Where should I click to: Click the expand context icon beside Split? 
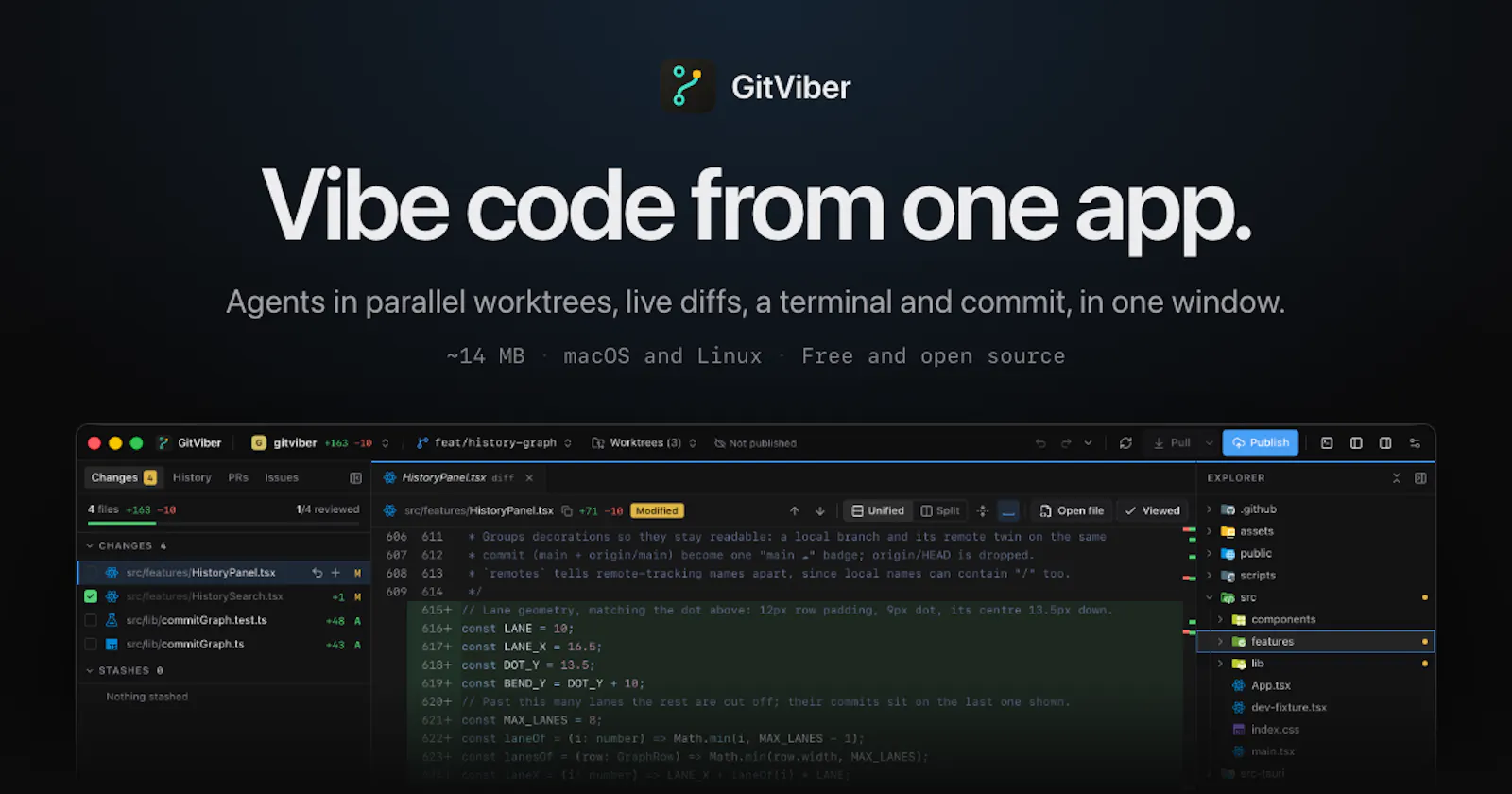[983, 511]
